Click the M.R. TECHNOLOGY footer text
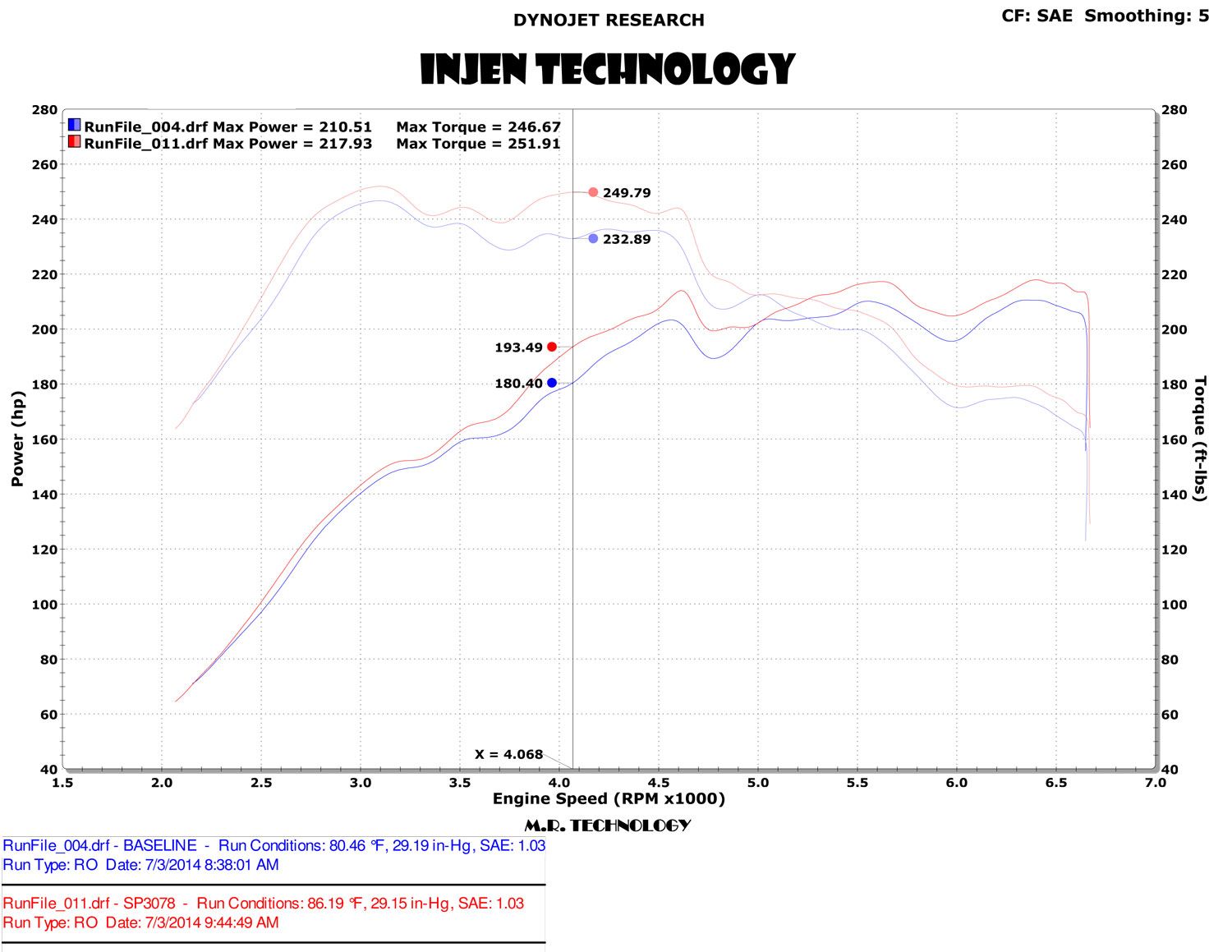The image size is (1232, 952). (608, 826)
